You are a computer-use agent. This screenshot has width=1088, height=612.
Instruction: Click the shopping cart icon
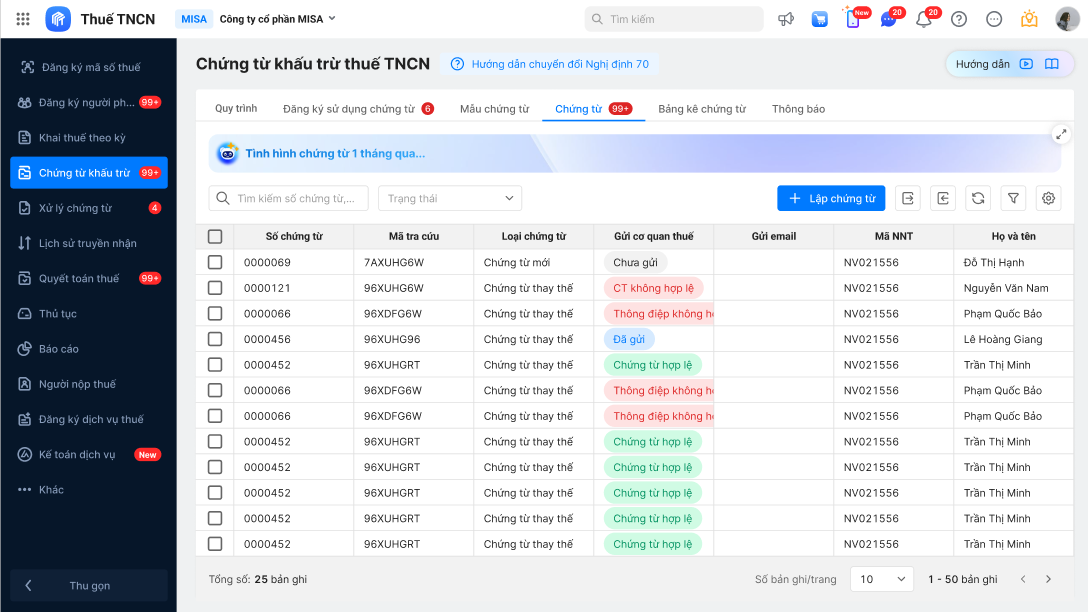(x=820, y=19)
